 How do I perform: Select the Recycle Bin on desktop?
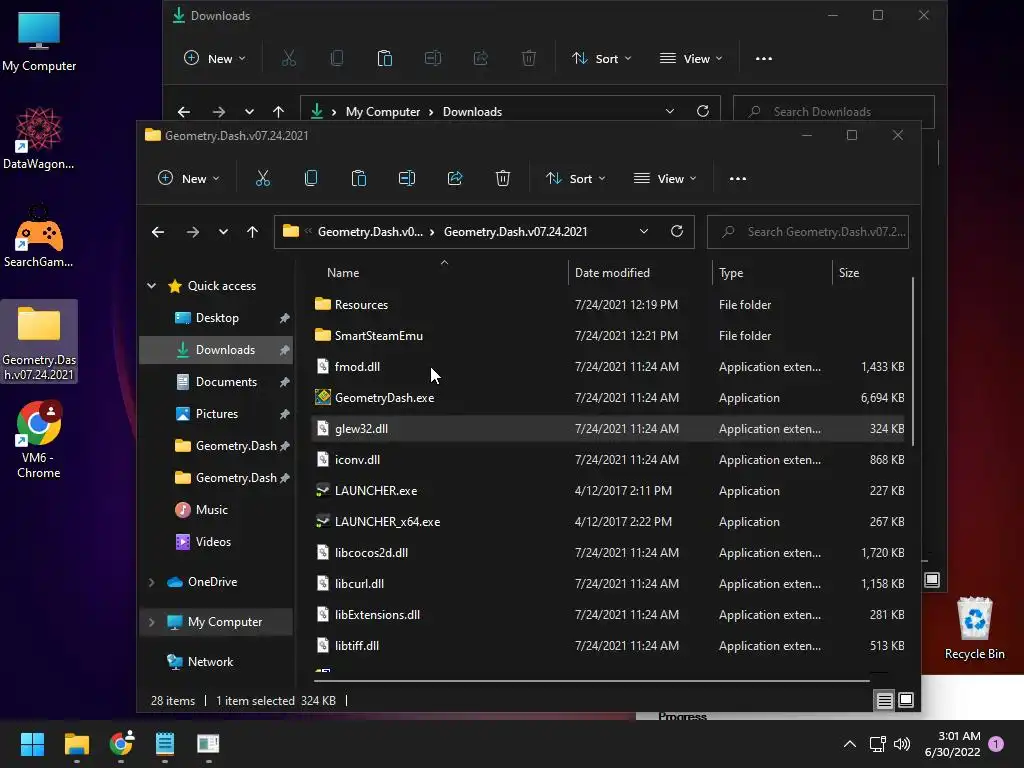(974, 628)
